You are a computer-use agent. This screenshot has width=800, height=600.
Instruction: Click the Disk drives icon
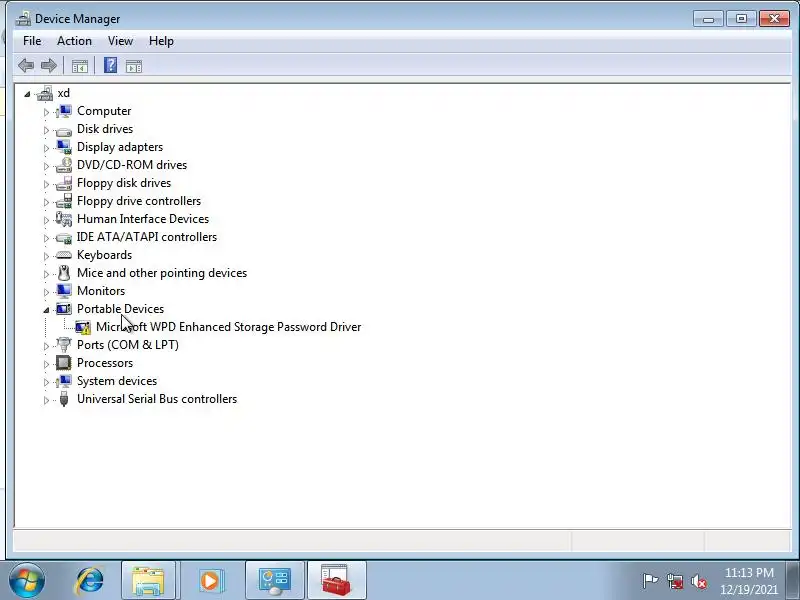[64, 130]
